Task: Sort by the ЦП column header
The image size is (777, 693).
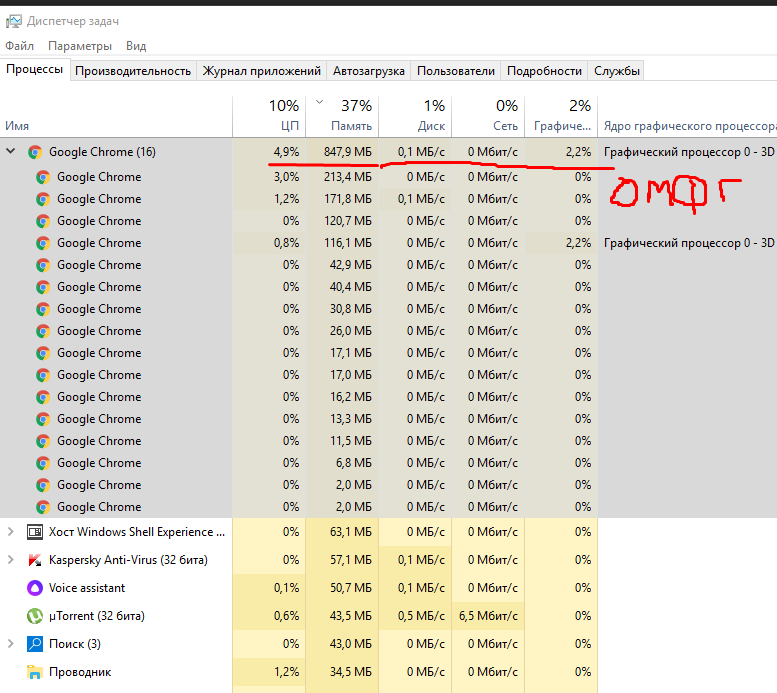Action: [270, 116]
